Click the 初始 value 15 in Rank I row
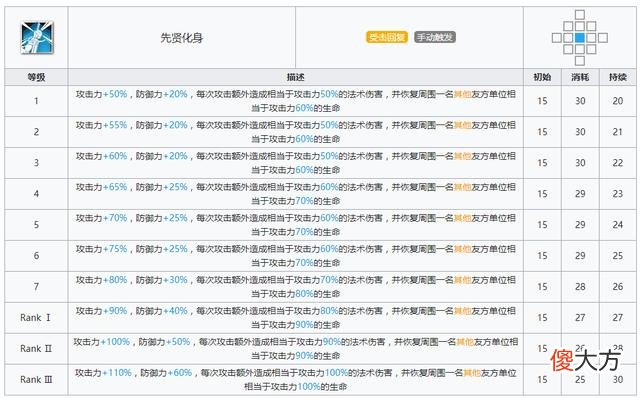Screen dimensions: 640x398 coord(542,318)
